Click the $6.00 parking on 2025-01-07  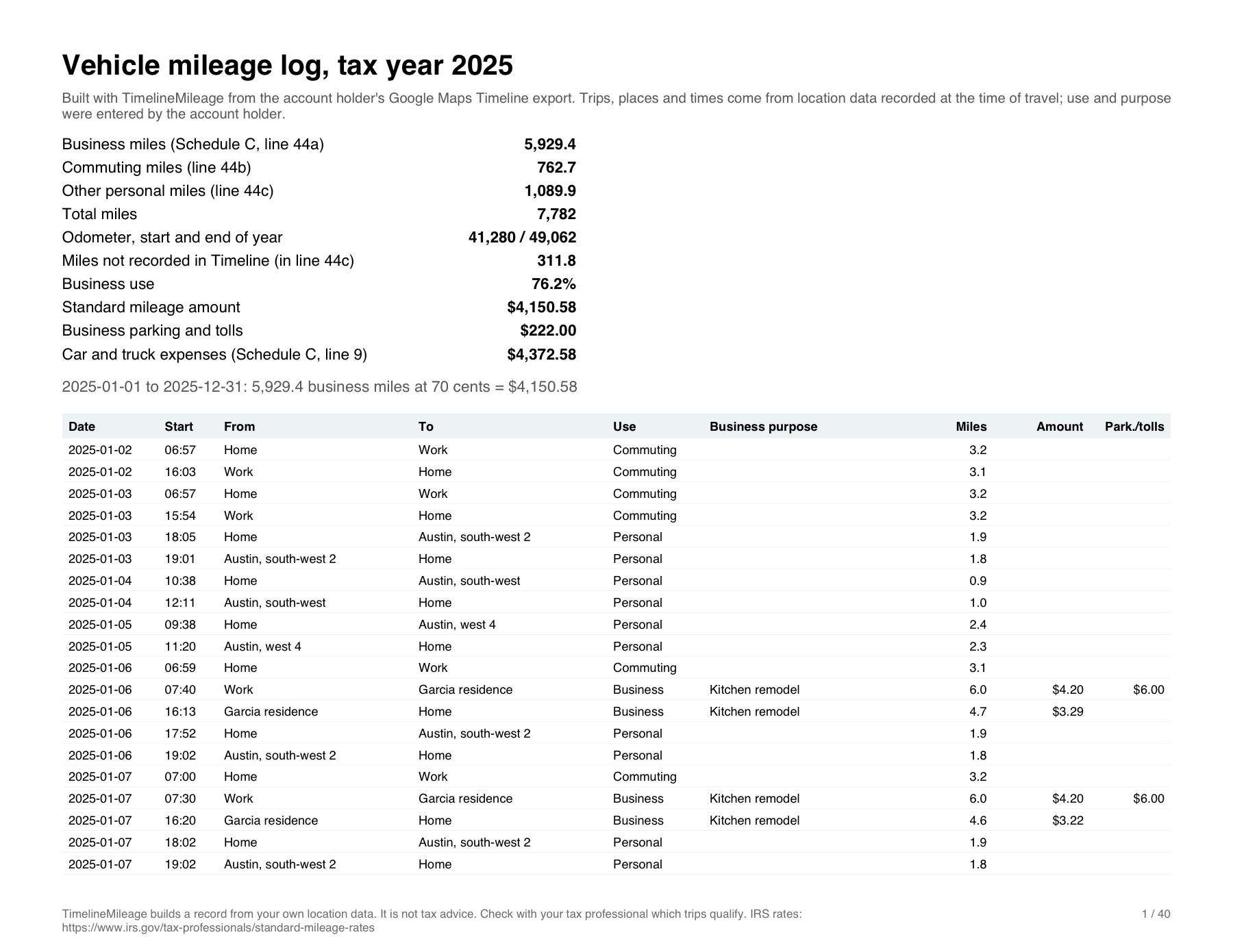[x=1149, y=799]
